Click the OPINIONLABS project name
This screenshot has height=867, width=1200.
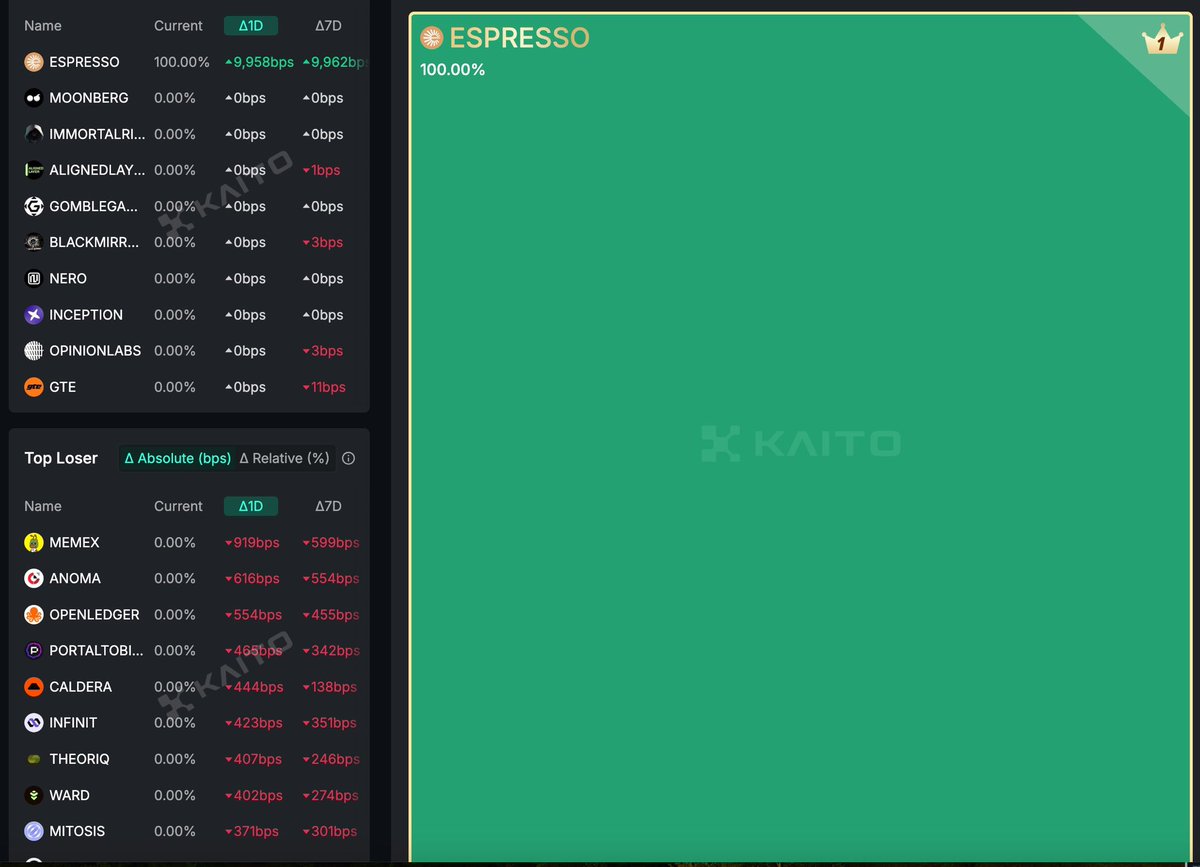coord(95,351)
